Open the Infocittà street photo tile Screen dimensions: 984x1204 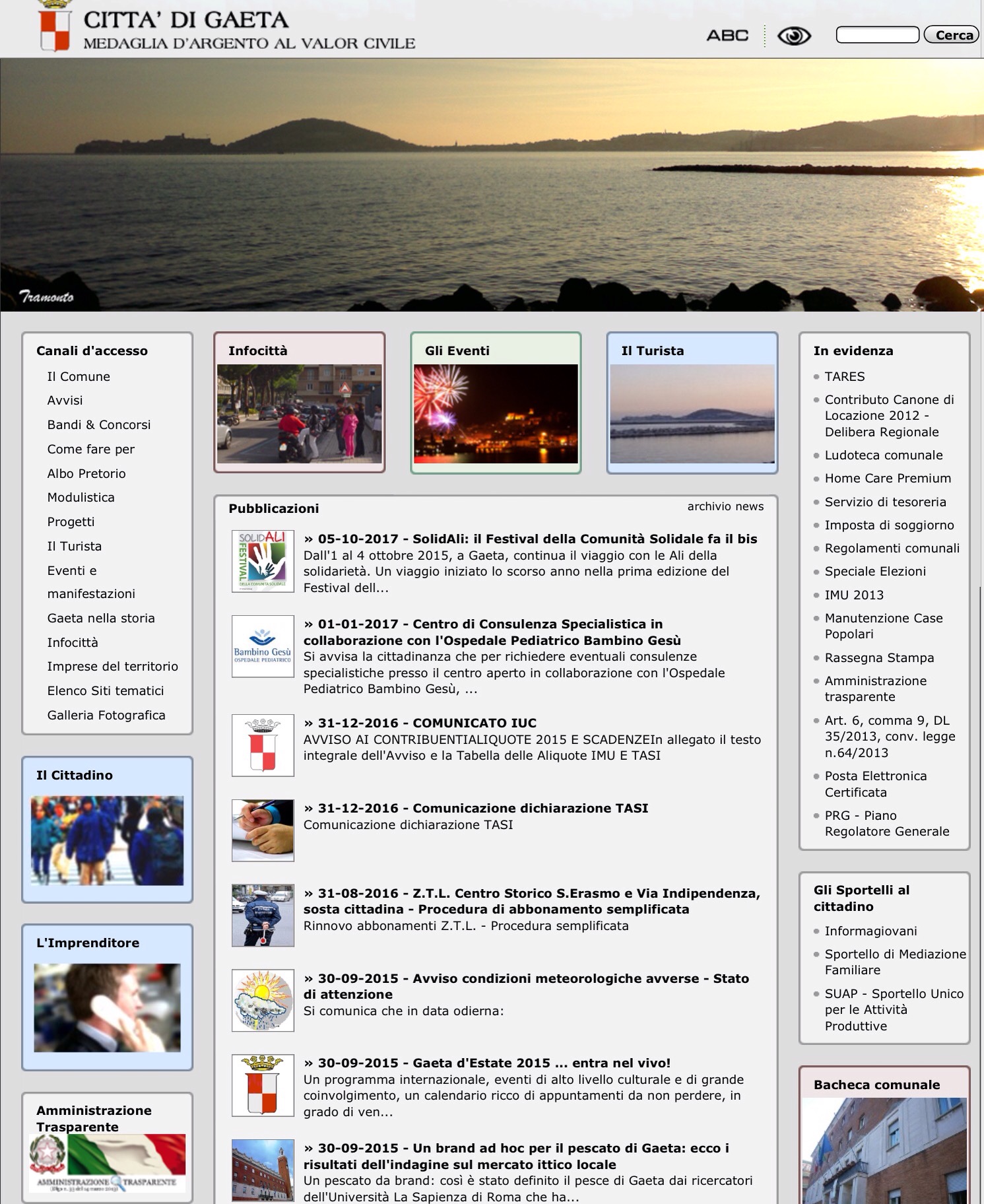tap(300, 414)
